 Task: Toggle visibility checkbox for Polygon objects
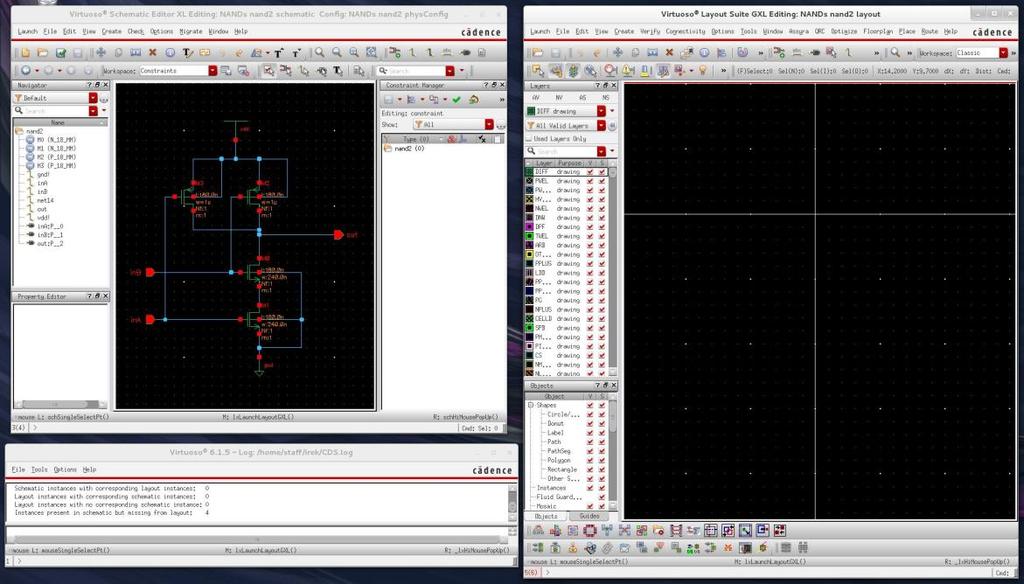point(590,460)
